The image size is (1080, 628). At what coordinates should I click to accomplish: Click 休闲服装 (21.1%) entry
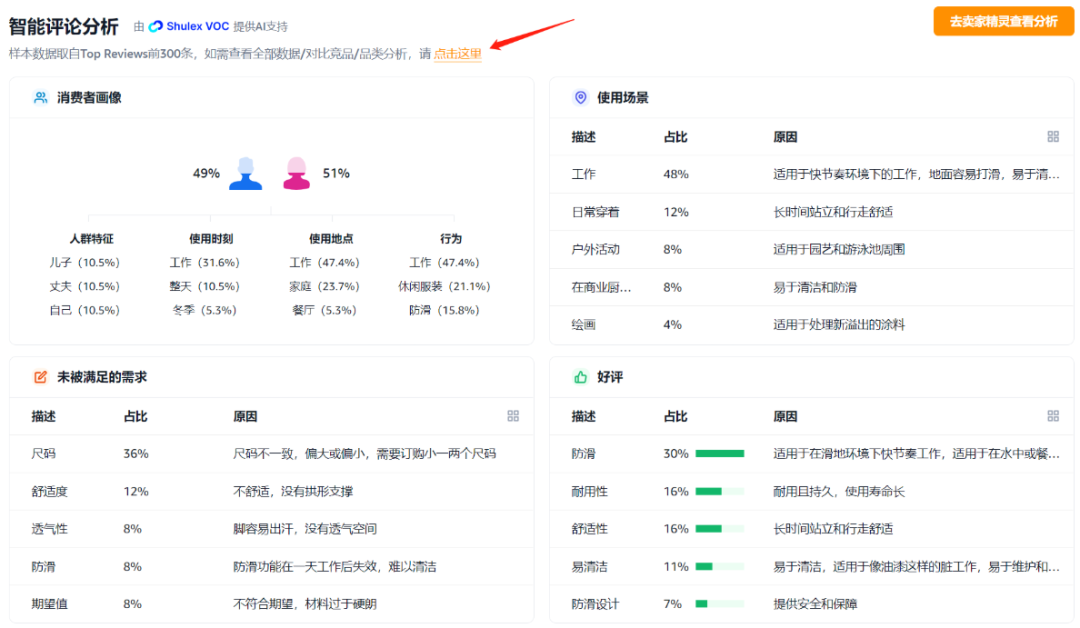[444, 286]
